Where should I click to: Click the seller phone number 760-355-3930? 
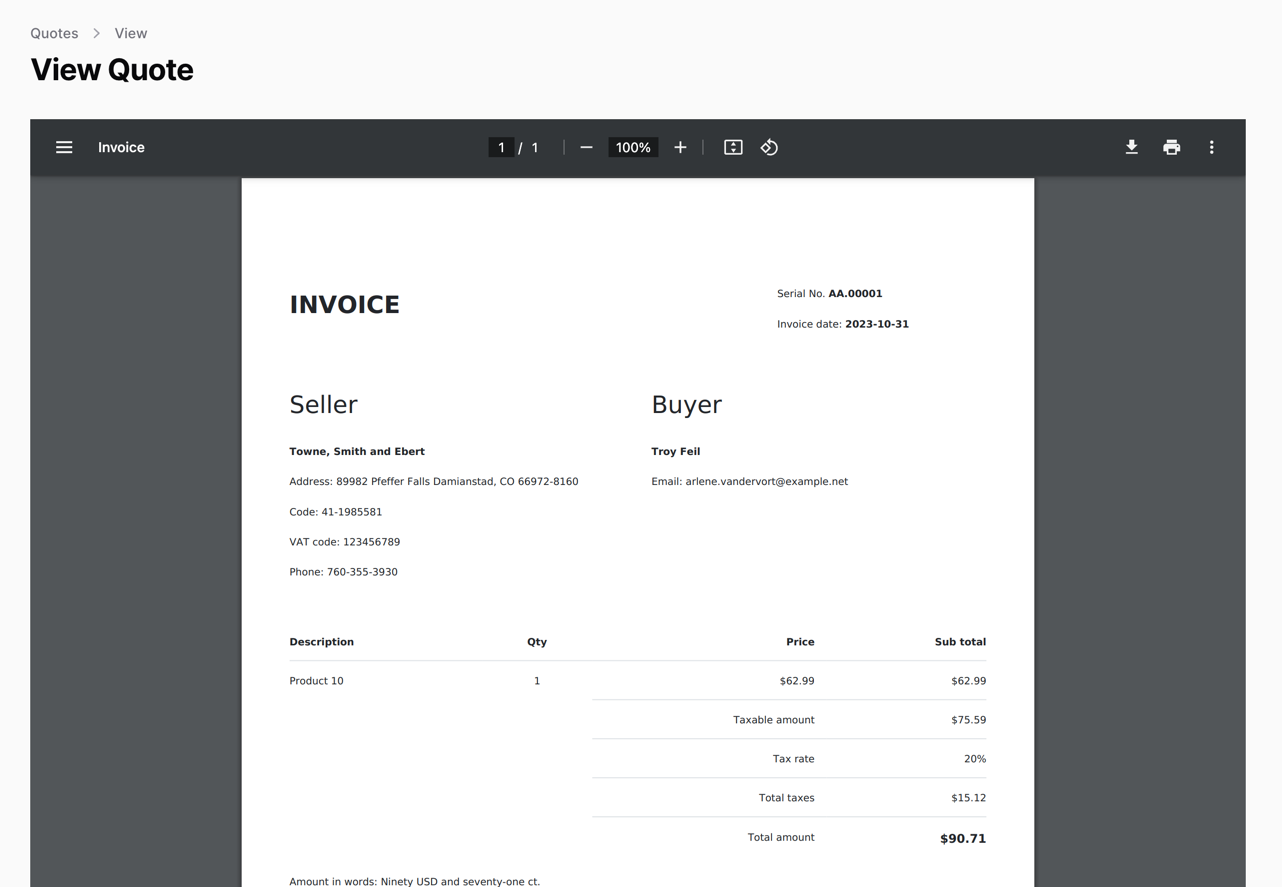tap(361, 572)
